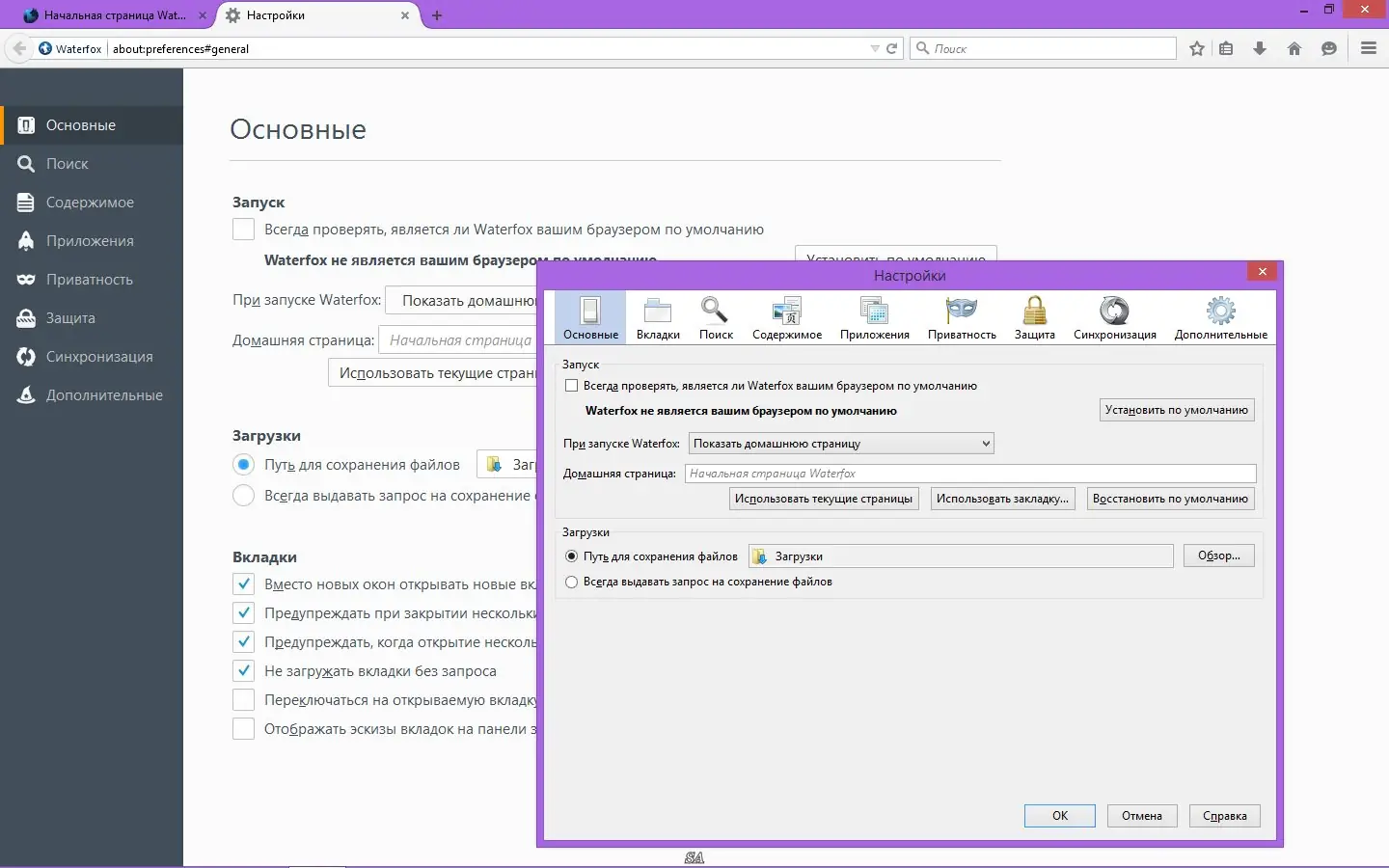
Task: Toggle Отображать эскизы вкладок checkbox
Action: coord(244,729)
